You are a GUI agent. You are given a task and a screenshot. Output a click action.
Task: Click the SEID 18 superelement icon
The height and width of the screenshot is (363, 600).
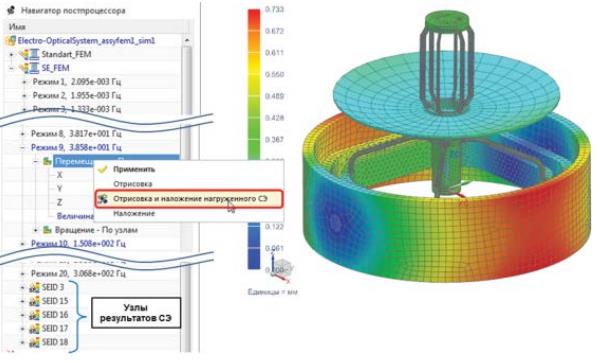click(34, 342)
